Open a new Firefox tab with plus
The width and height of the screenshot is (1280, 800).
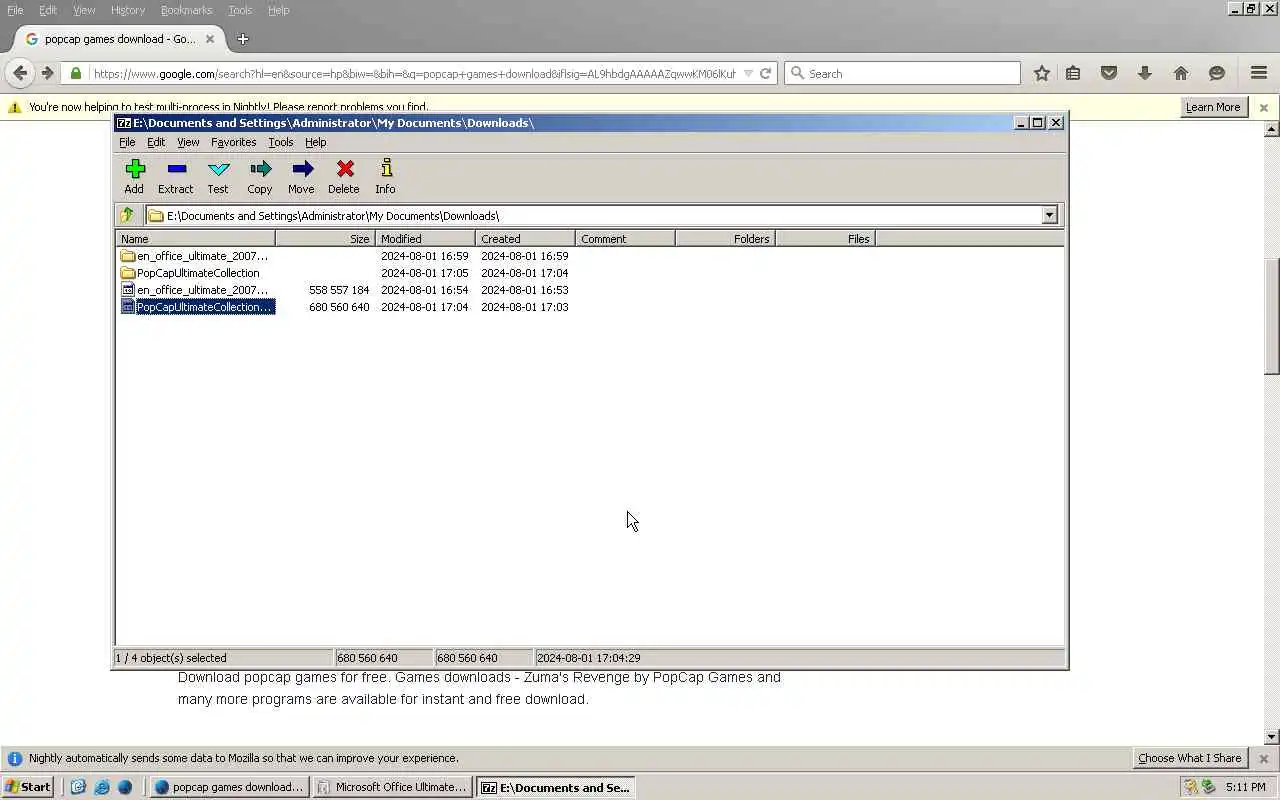242,39
